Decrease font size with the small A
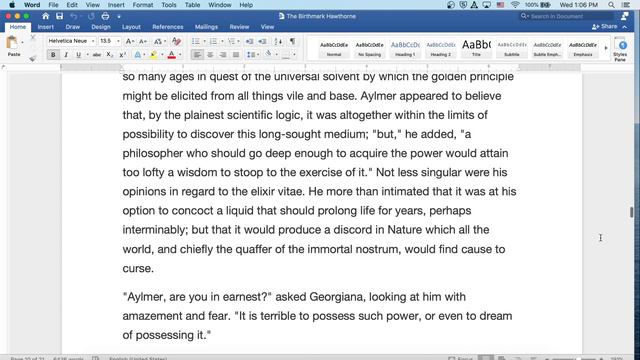This screenshot has height=360, width=640. coord(143,41)
